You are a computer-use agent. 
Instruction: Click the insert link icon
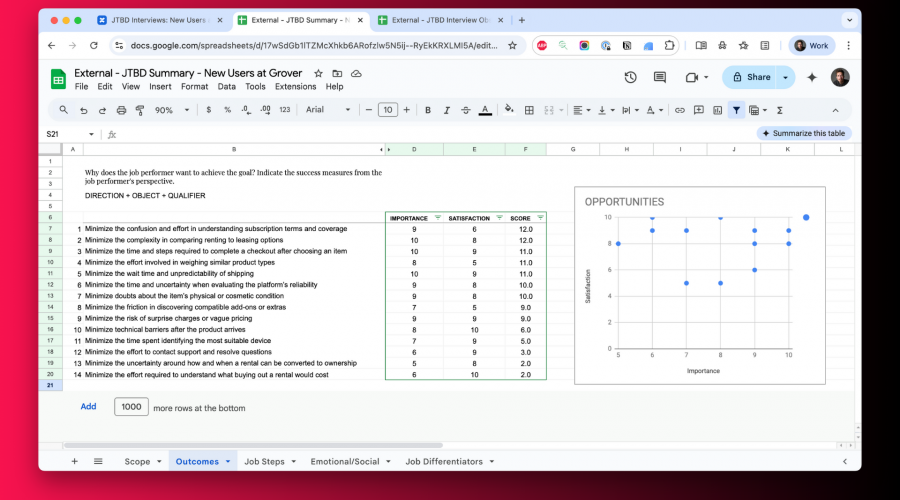tap(680, 110)
